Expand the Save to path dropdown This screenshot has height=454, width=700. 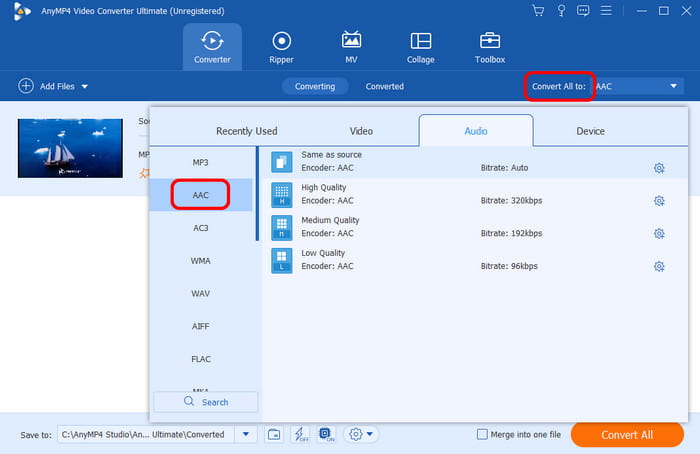(246, 434)
